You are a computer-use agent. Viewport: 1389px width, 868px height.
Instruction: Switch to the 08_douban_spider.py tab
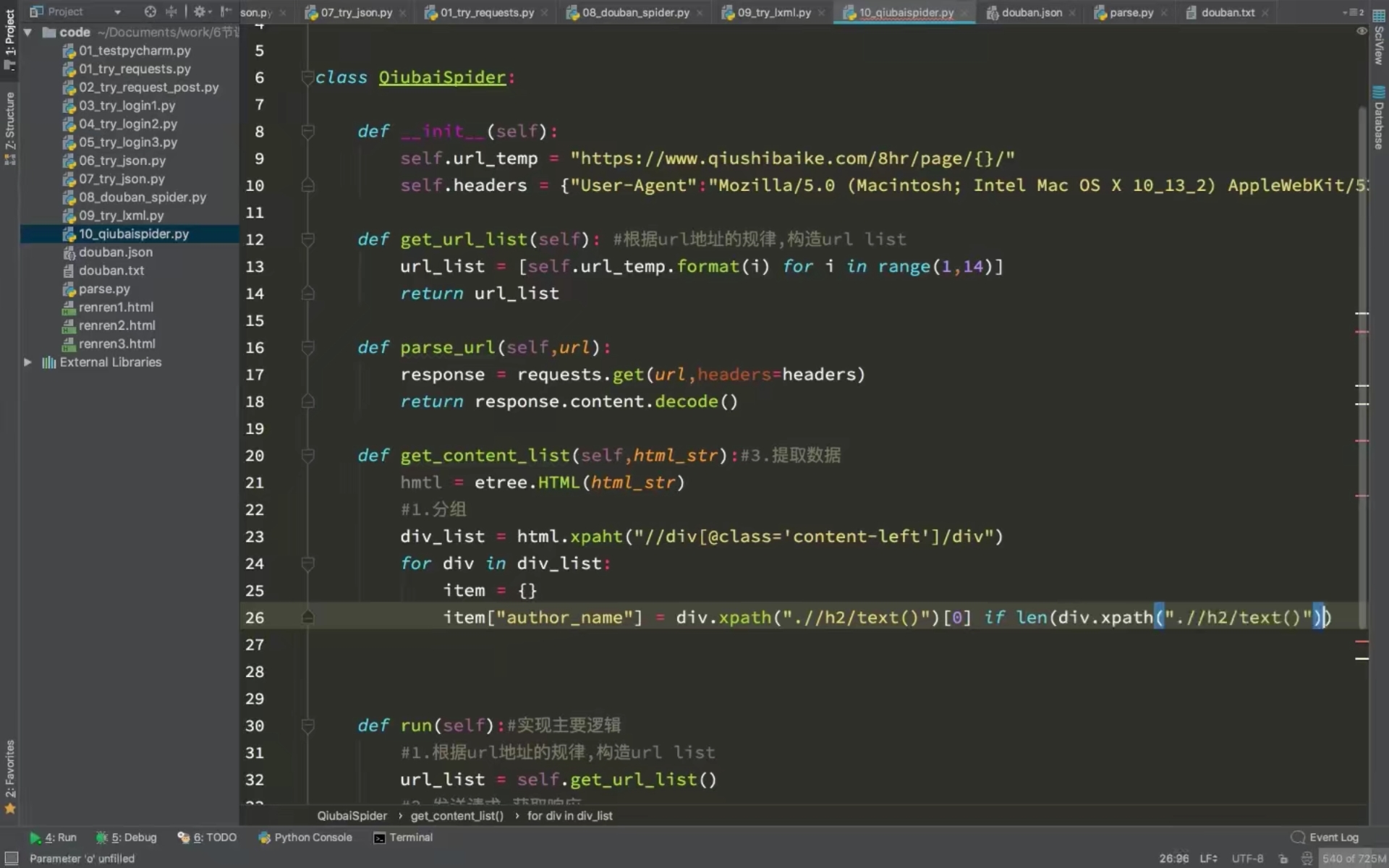coord(634,12)
